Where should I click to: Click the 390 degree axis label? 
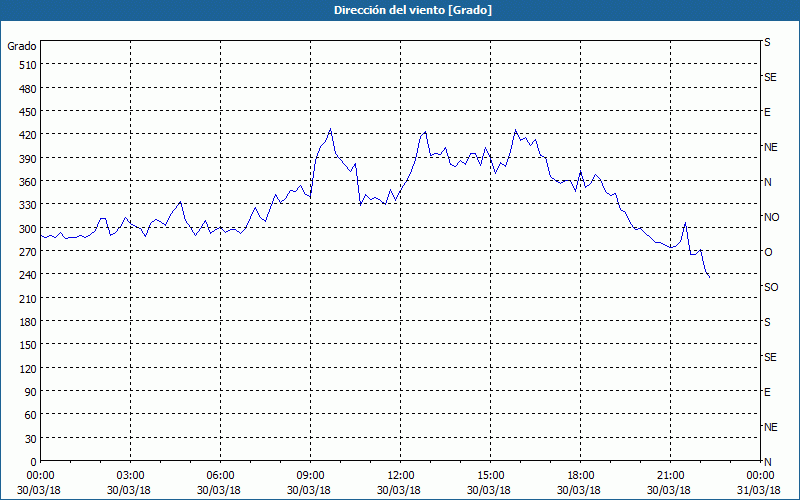(28, 159)
